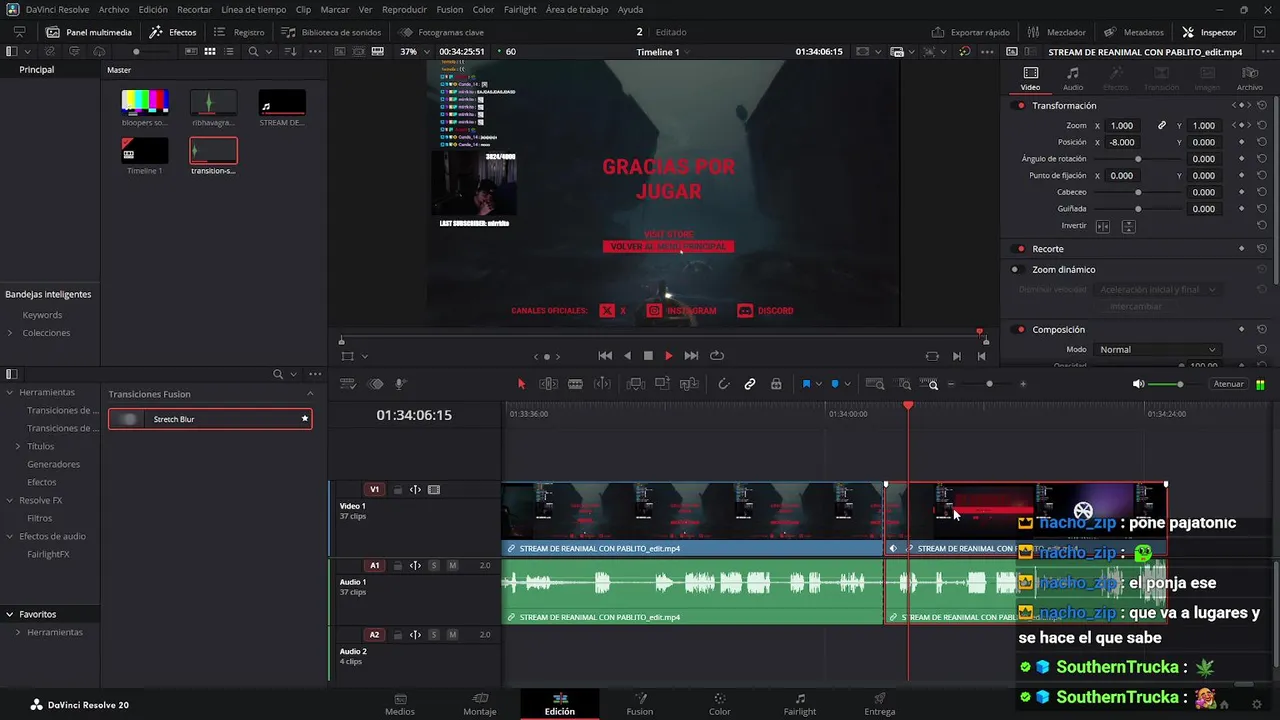Switch to the Montaje page

(480, 704)
